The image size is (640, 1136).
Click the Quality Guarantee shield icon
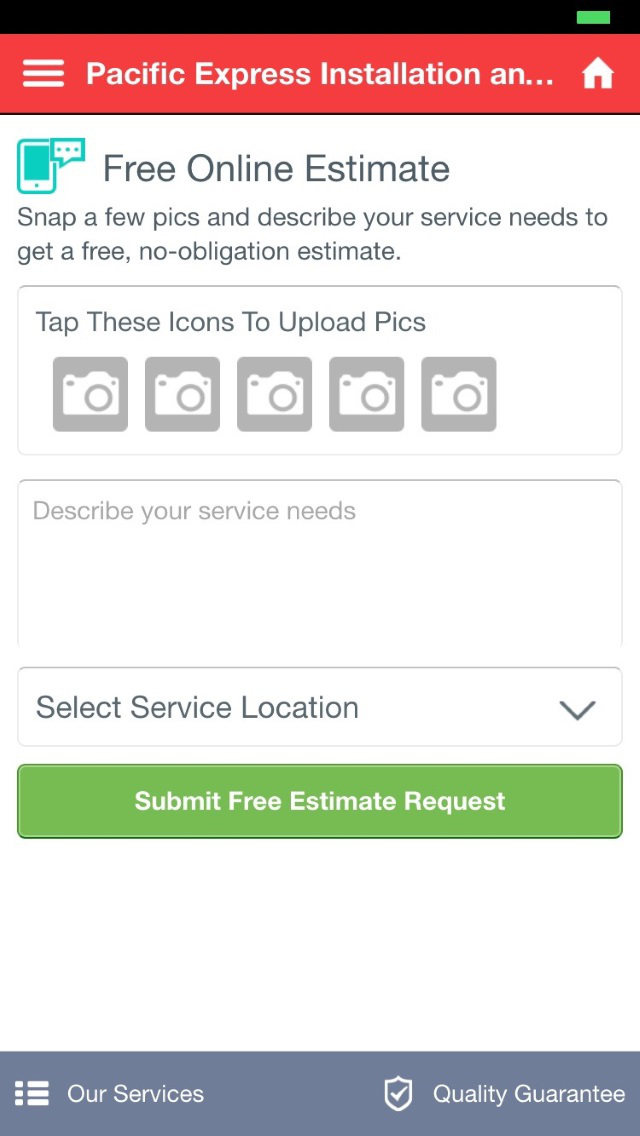coord(398,1094)
